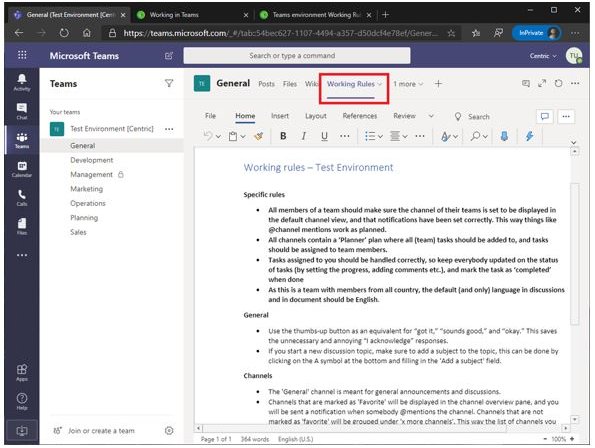
Task: Click the Word Search tell-me field
Action: 472,116
